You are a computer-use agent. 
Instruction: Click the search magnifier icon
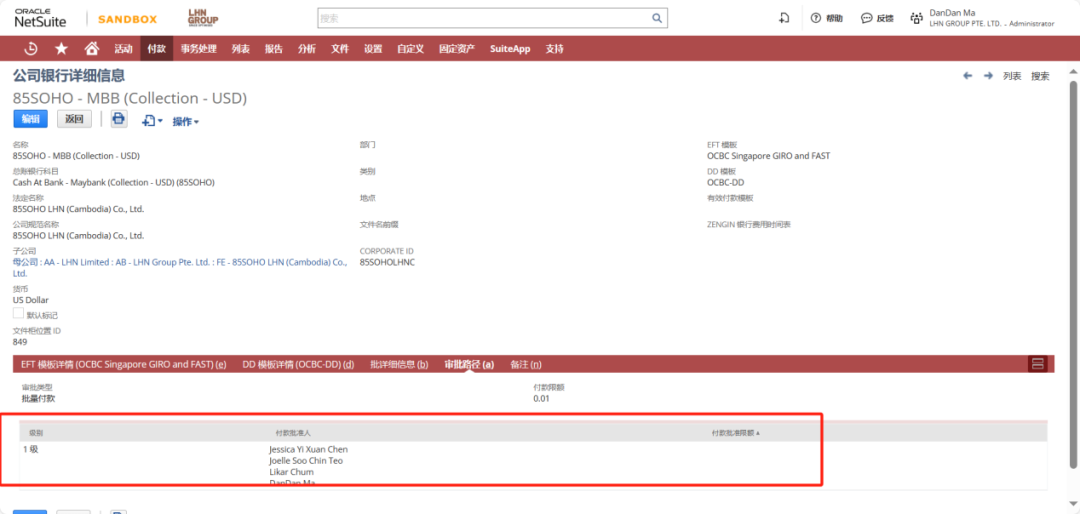click(x=657, y=18)
